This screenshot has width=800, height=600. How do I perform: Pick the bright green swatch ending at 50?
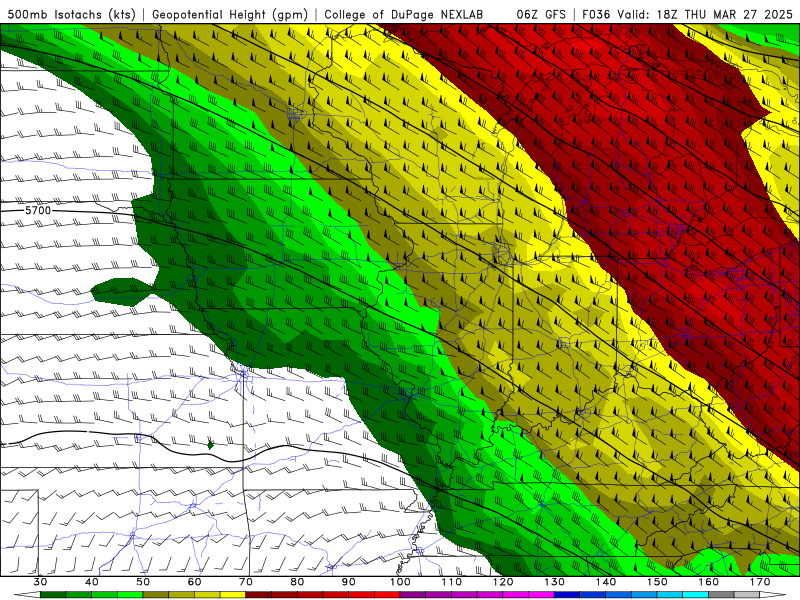tap(130, 595)
